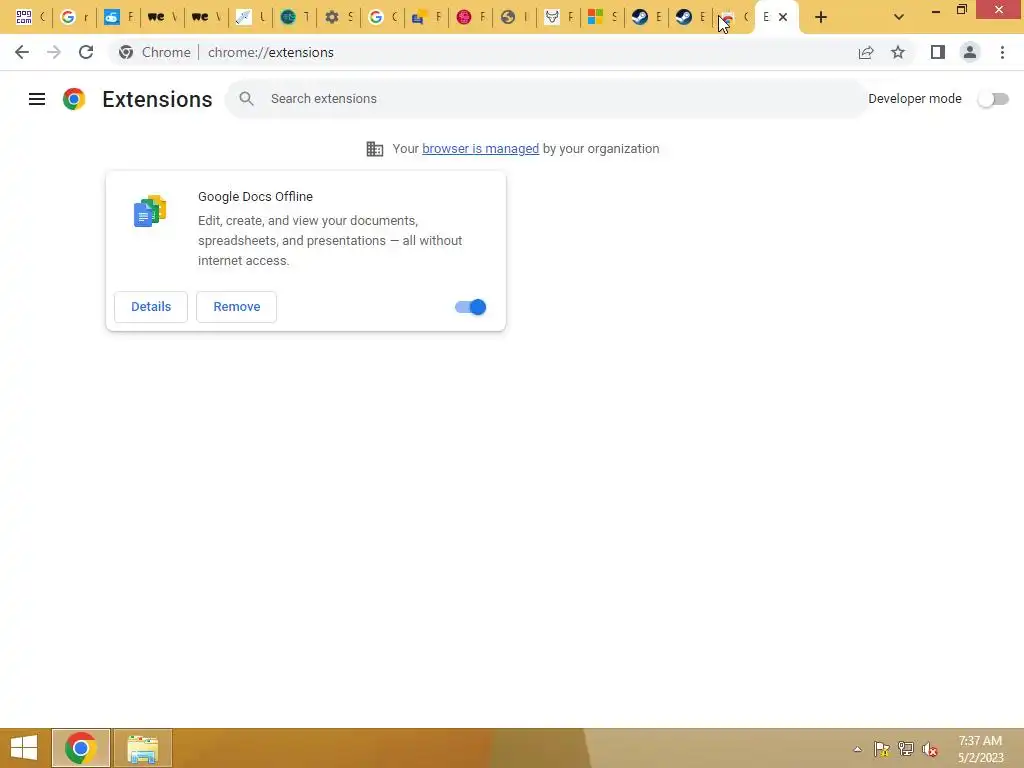This screenshot has width=1024, height=768.
Task: Click the magnifier icon in the search extensions bar
Action: point(246,99)
